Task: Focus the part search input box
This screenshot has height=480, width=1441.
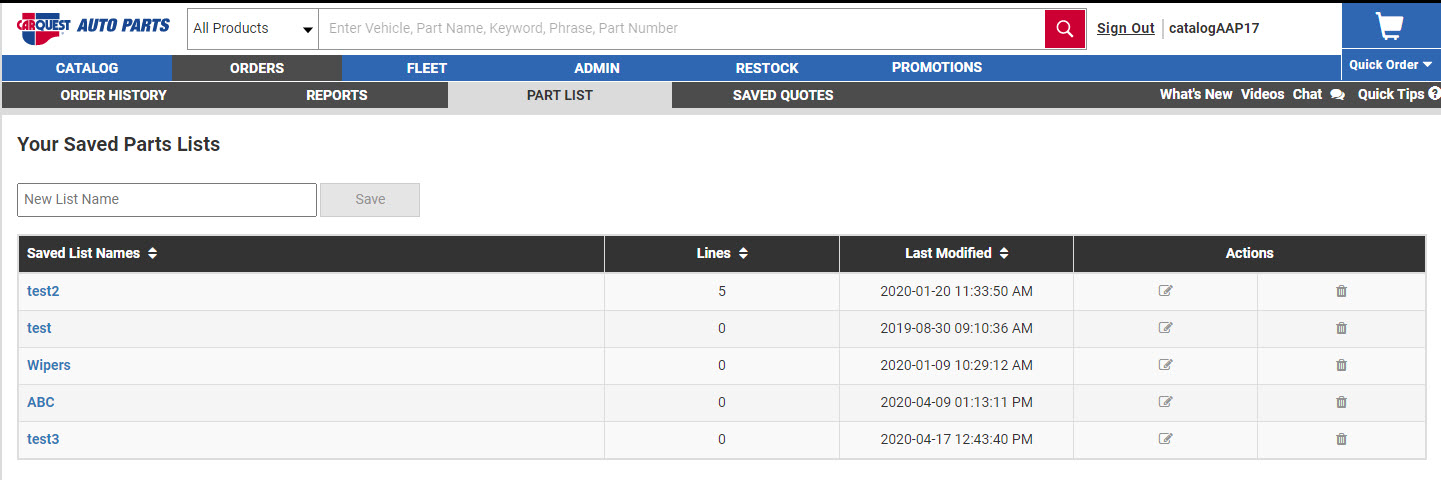Action: 682,28
